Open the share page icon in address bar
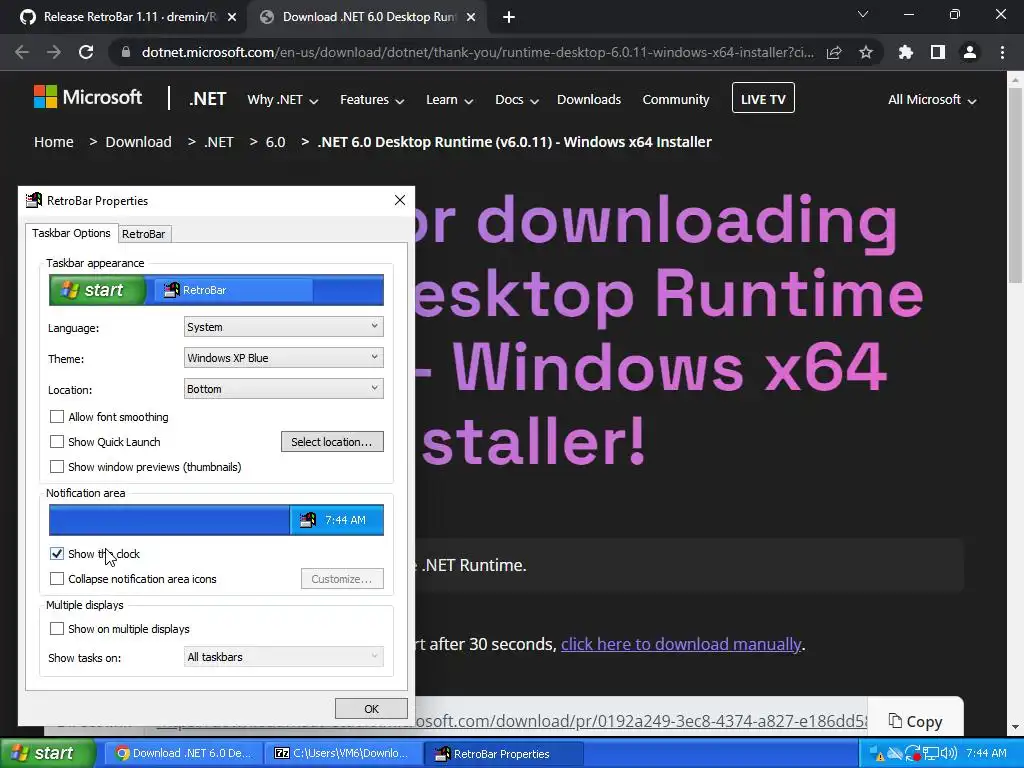The height and width of the screenshot is (768, 1024). coord(834,52)
